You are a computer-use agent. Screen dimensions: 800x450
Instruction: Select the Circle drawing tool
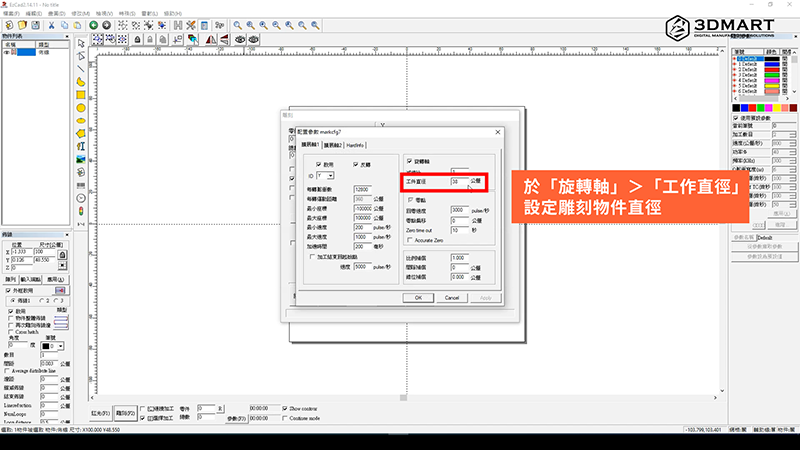click(x=81, y=108)
